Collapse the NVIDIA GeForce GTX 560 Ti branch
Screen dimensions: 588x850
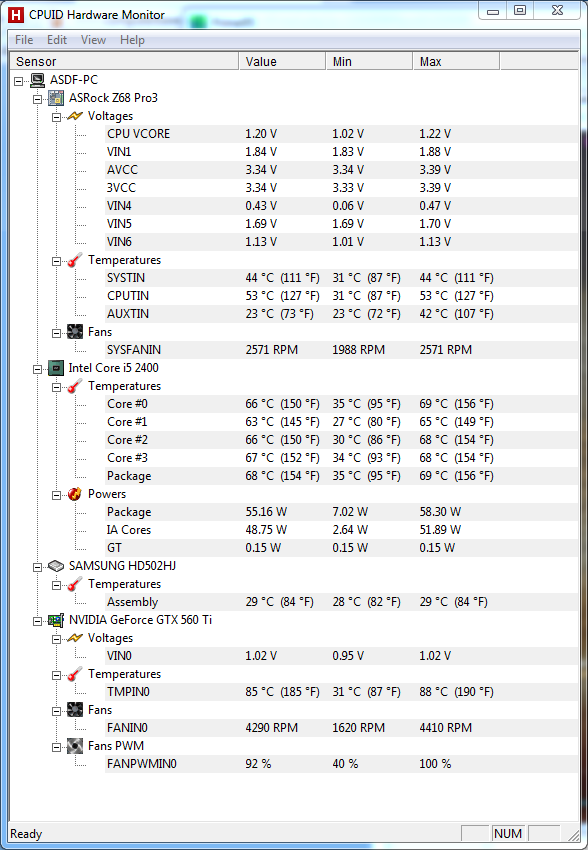pyautogui.click(x=37, y=621)
